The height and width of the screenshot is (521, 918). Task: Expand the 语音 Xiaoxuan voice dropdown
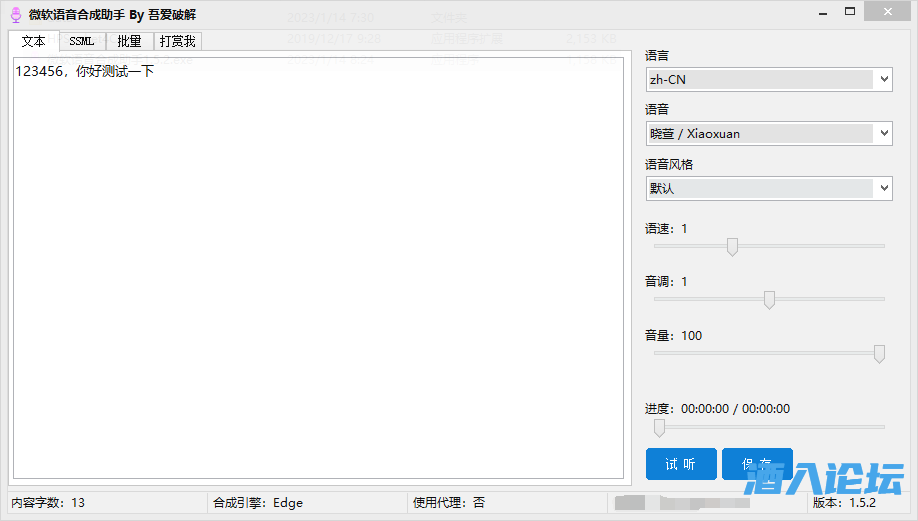[769, 133]
